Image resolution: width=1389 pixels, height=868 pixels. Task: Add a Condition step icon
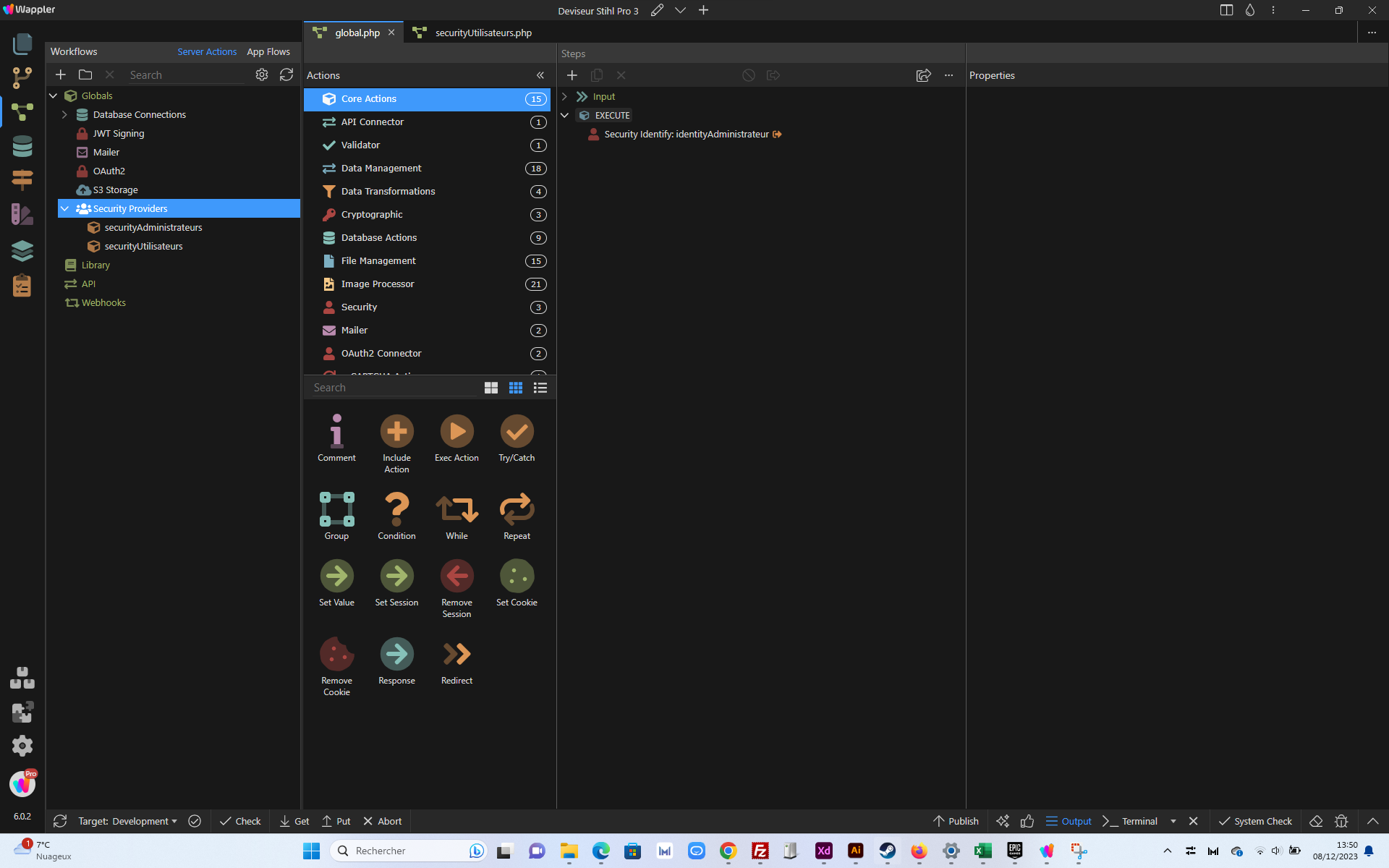396,509
